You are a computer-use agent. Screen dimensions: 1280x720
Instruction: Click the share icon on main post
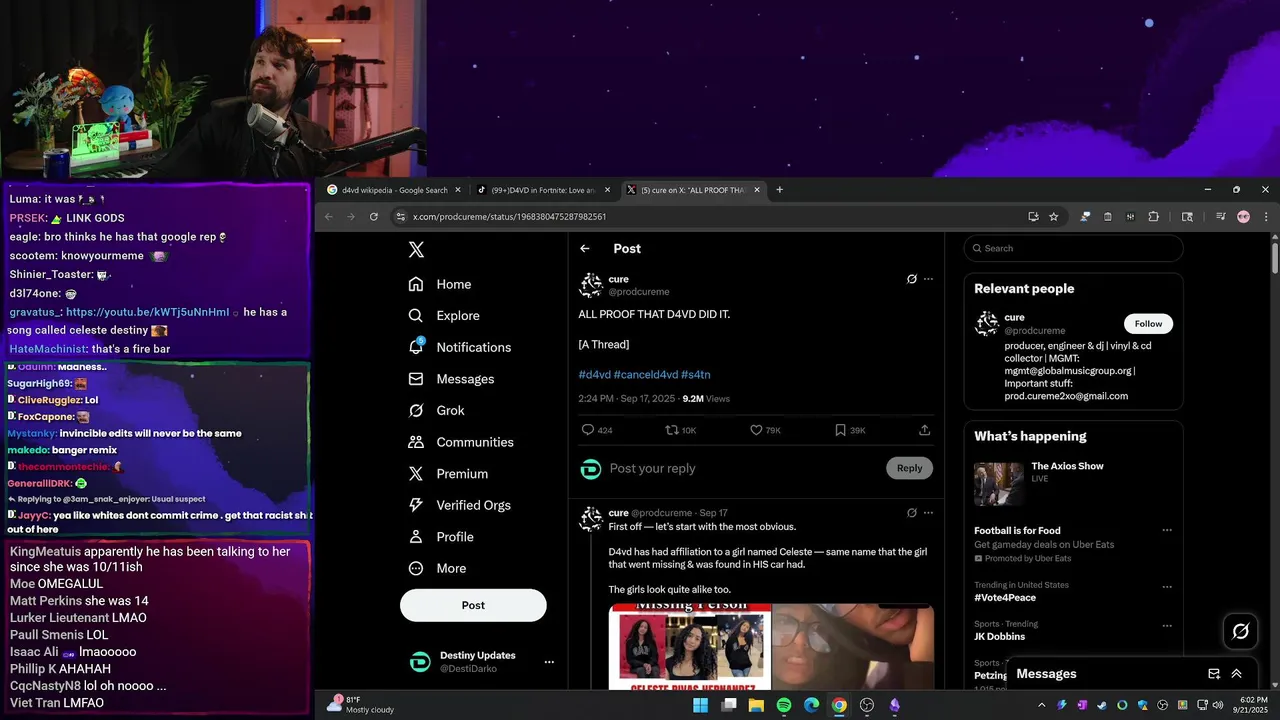coord(924,430)
